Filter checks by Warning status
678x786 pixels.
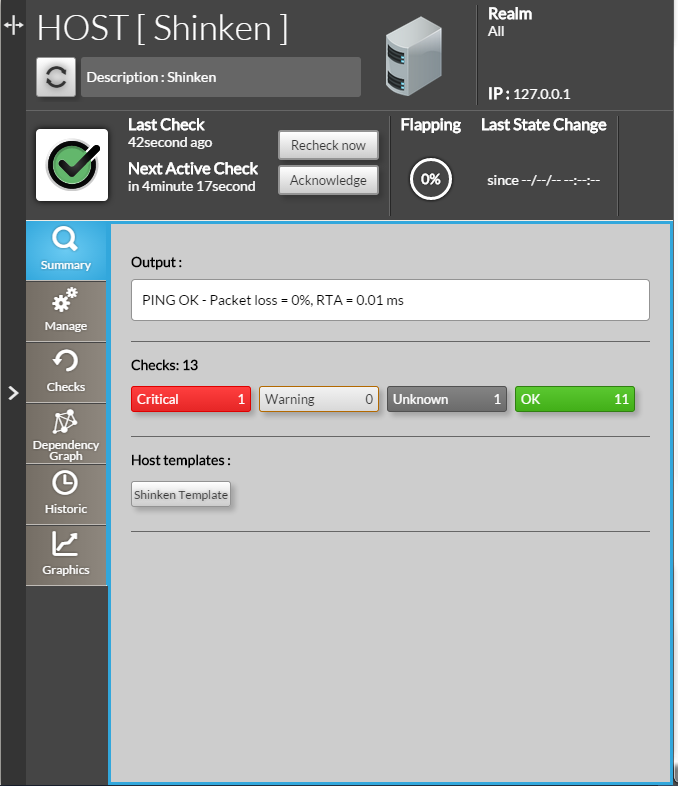319,399
